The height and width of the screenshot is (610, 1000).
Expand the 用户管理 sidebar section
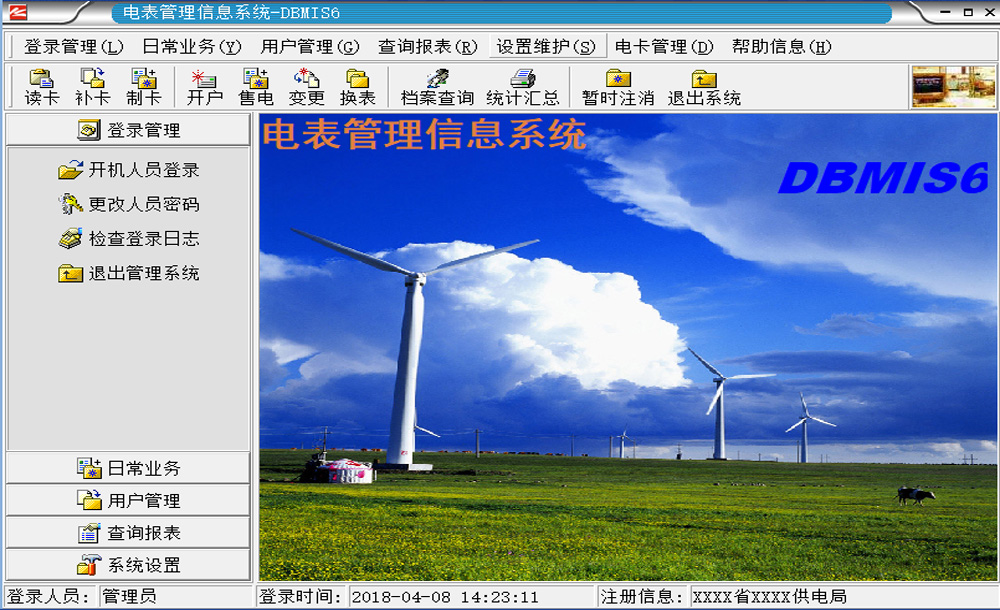128,500
